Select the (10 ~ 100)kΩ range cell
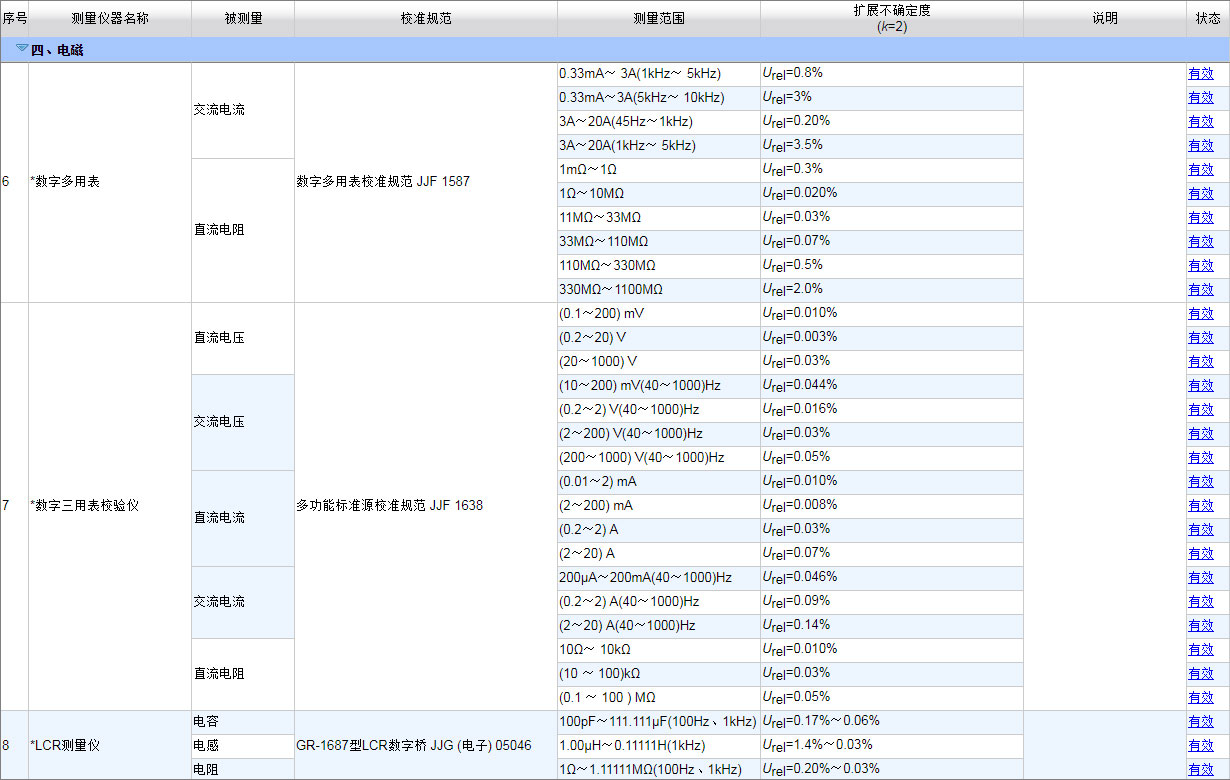 click(x=659, y=674)
